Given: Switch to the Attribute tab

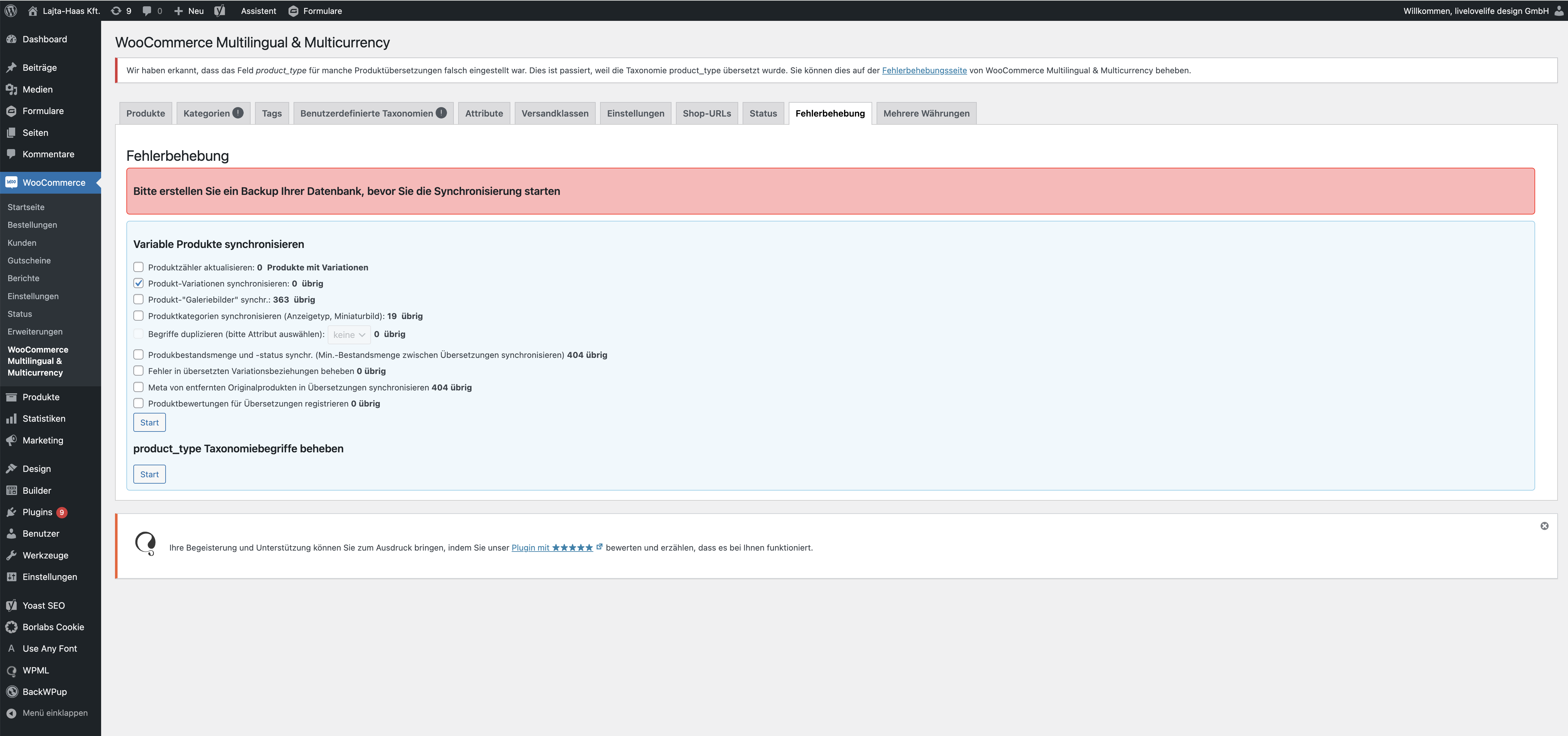Looking at the screenshot, I should (484, 113).
